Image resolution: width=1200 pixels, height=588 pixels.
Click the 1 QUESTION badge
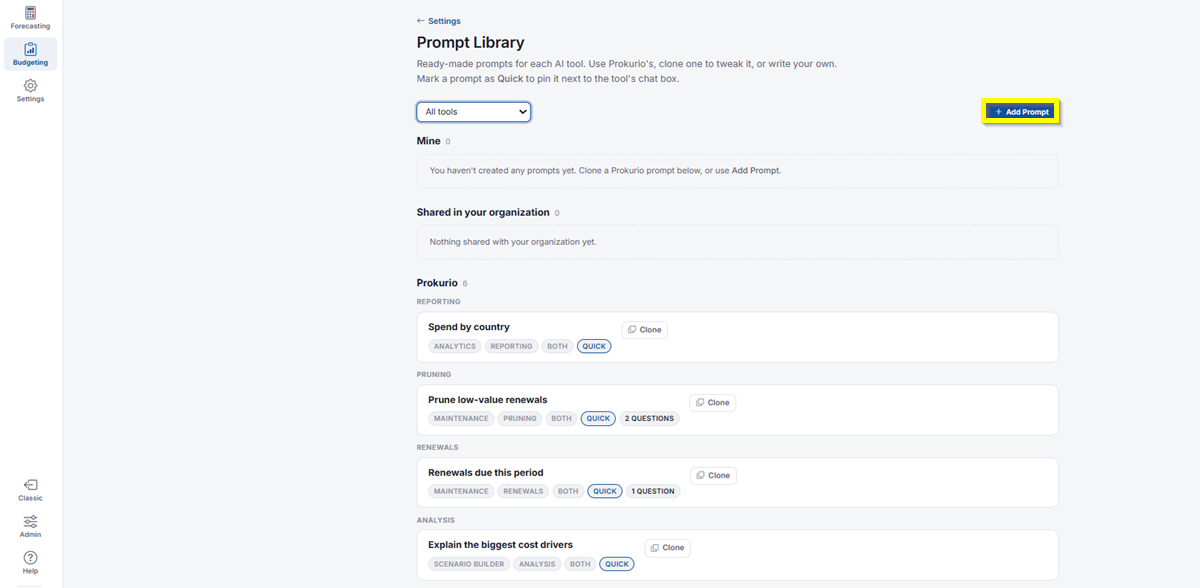(653, 492)
